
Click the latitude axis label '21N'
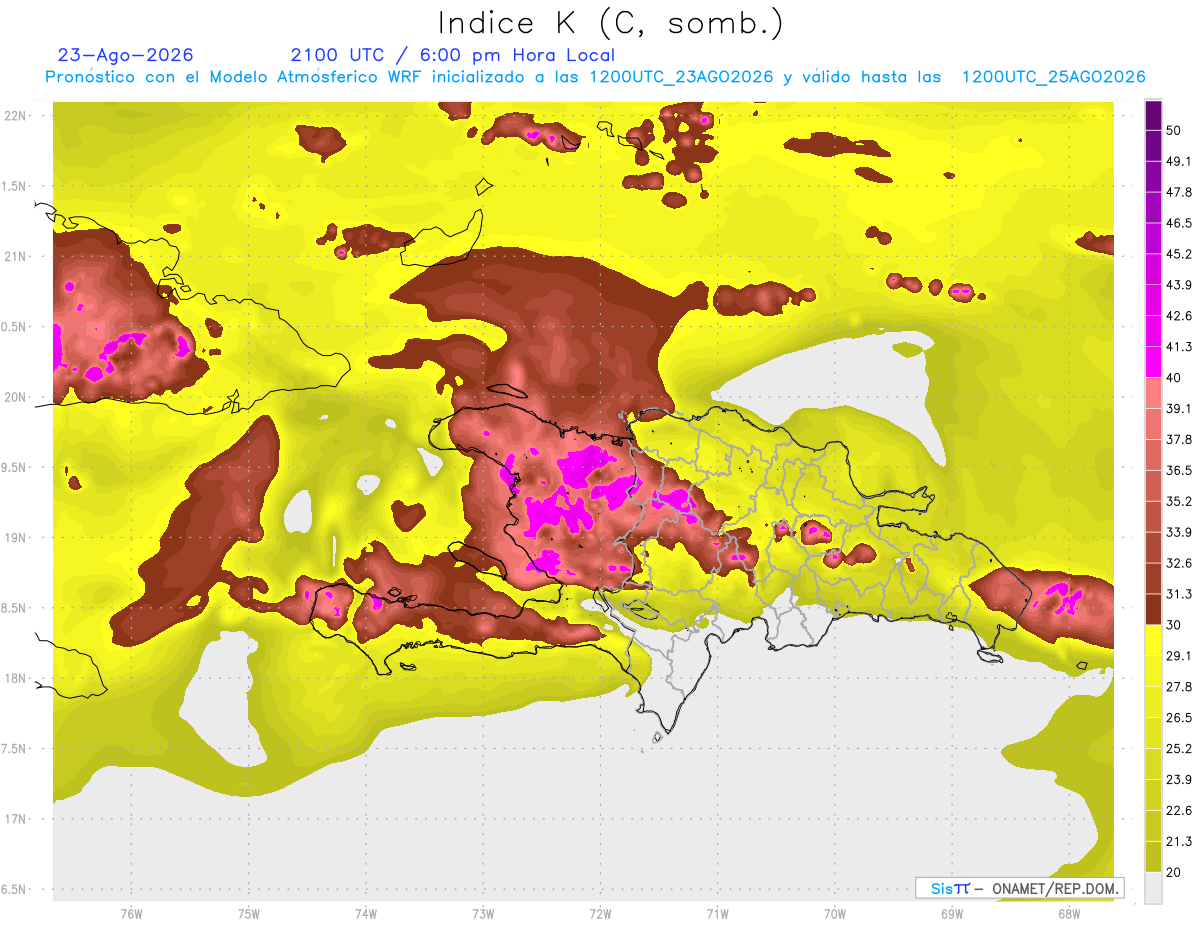click(17, 257)
